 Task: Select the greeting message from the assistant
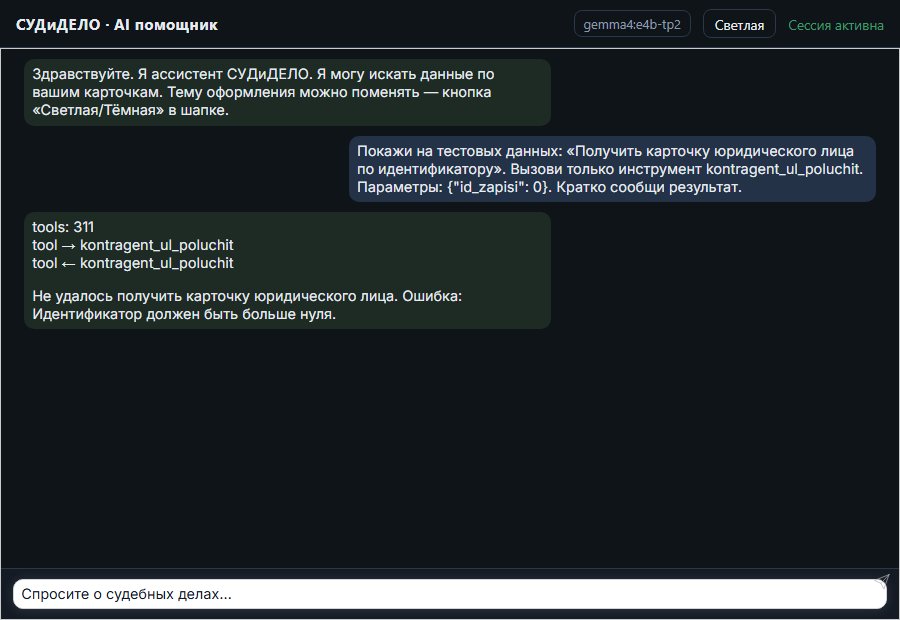(287, 92)
